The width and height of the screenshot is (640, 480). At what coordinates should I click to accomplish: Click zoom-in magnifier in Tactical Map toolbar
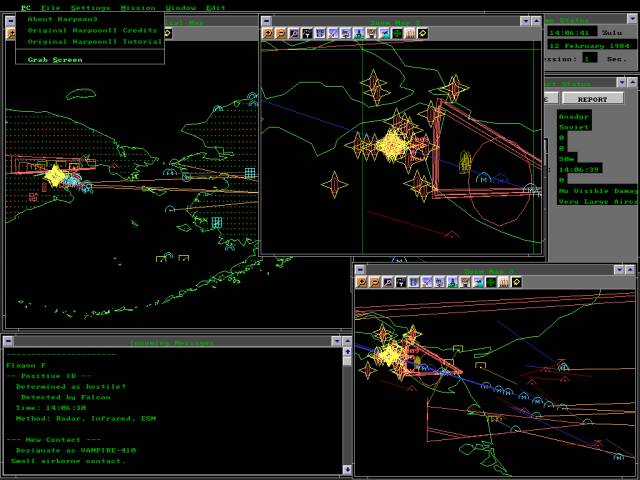pyautogui.click(x=11, y=33)
